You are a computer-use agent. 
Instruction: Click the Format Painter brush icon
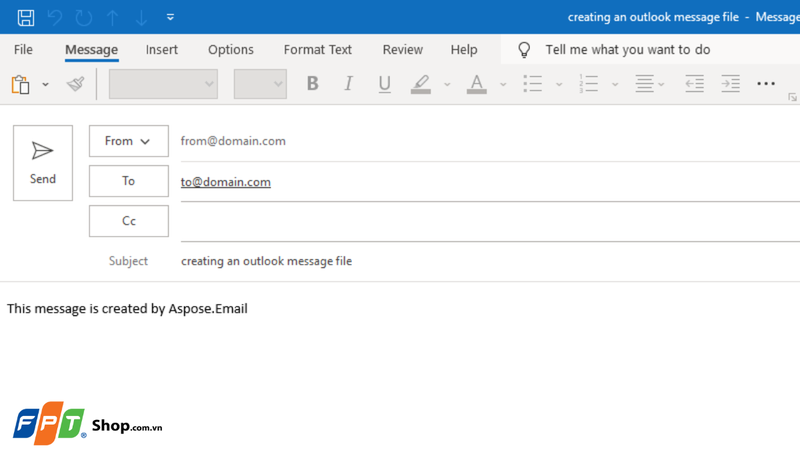pyautogui.click(x=75, y=84)
